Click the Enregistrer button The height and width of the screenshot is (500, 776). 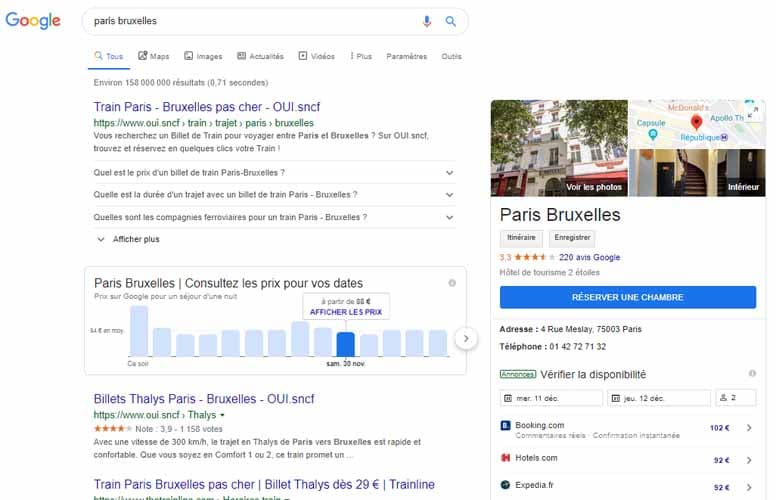coord(572,238)
